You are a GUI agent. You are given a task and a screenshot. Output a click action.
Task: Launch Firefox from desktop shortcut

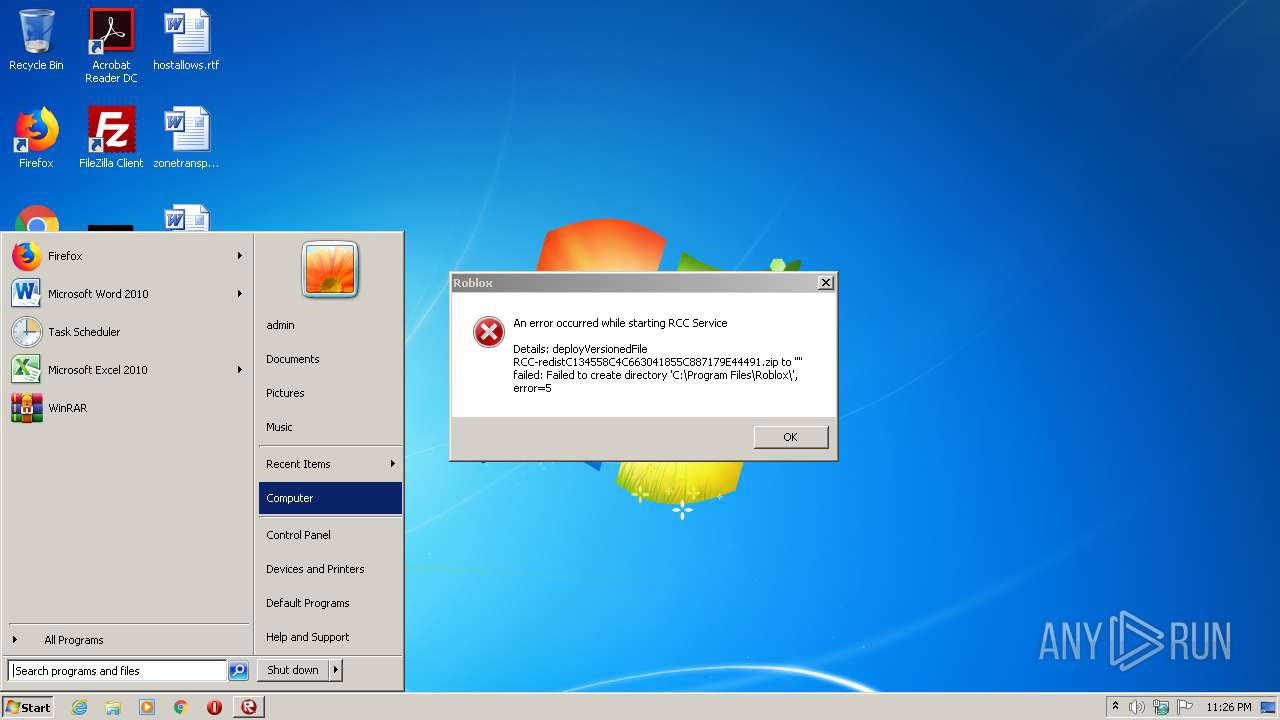36,138
